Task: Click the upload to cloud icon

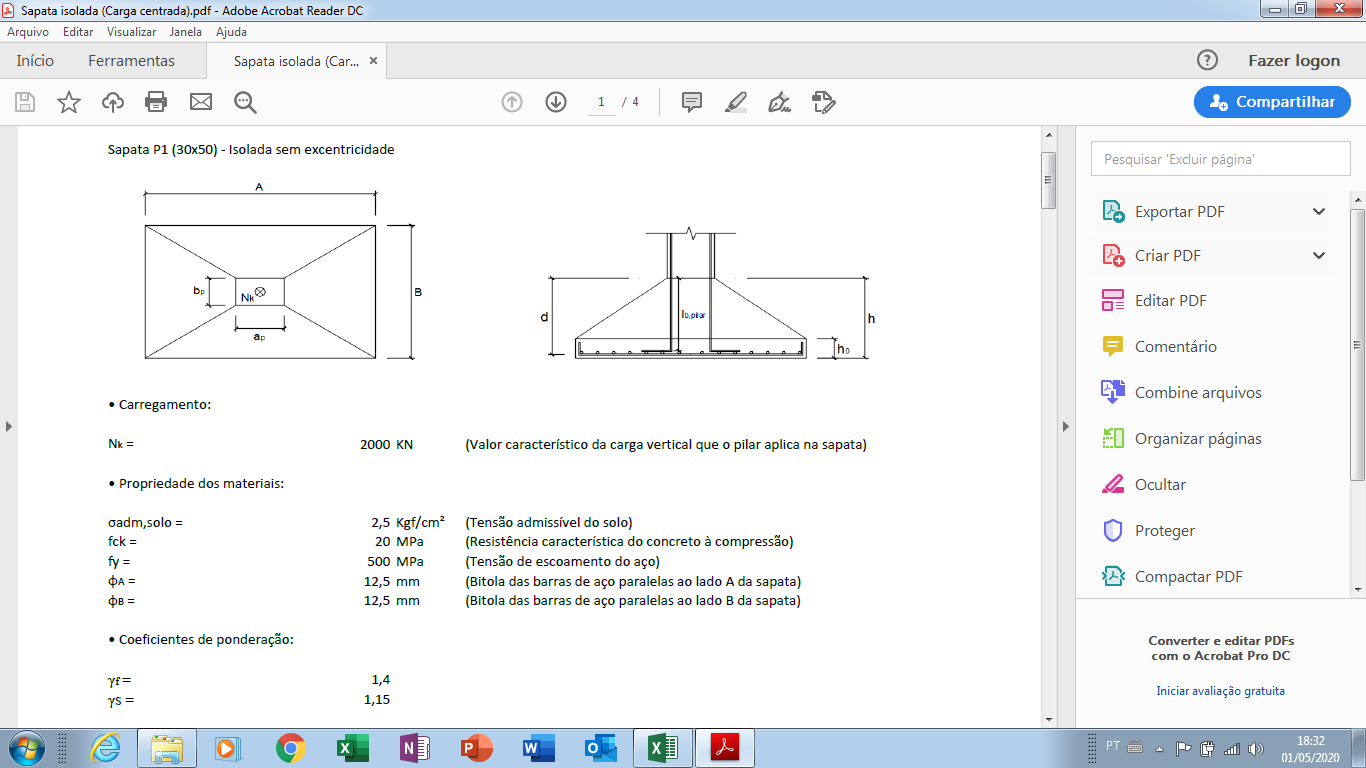Action: pyautogui.click(x=113, y=102)
